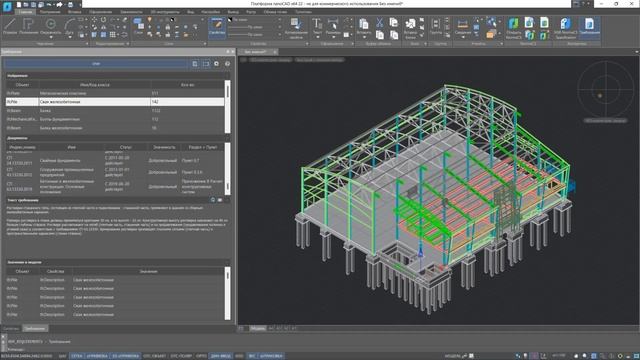Open the Главная ribbon tab
Image resolution: width=640 pixels, height=360 pixels.
pos(25,12)
